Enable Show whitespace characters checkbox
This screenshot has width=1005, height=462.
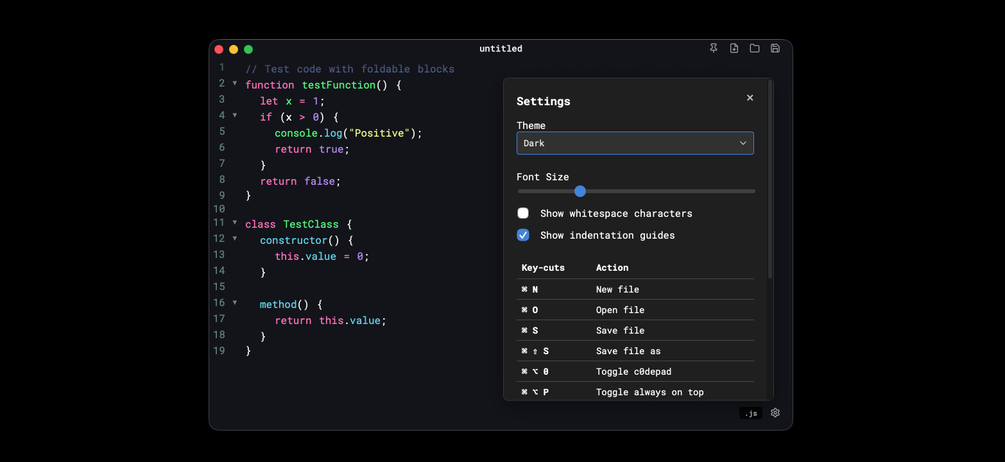(x=523, y=213)
